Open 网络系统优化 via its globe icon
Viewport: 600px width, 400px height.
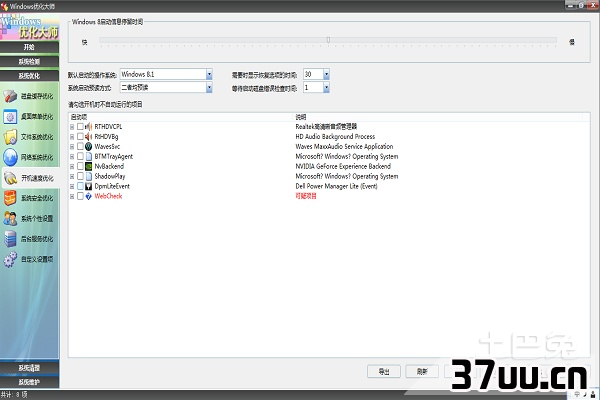[x=10, y=157]
